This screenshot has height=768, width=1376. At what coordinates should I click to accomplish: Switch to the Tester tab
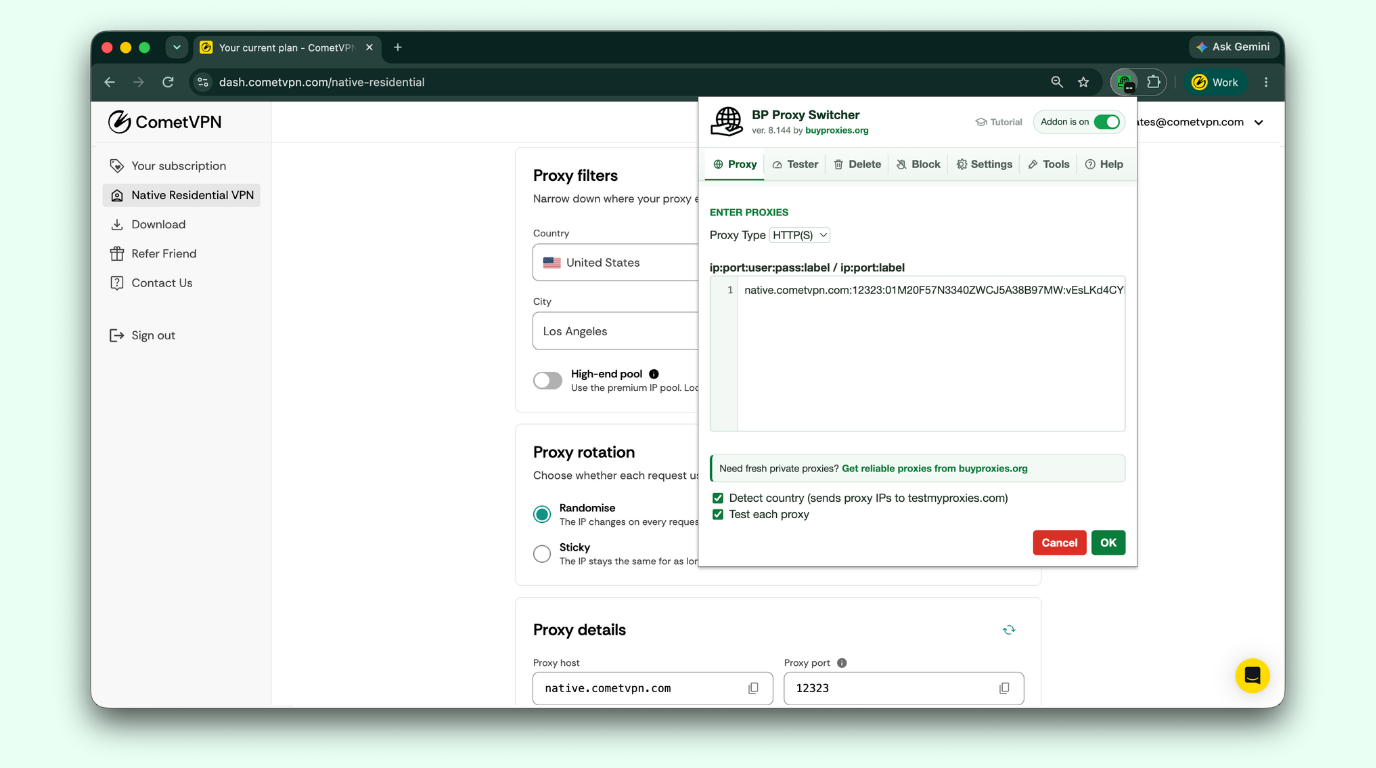[795, 164]
